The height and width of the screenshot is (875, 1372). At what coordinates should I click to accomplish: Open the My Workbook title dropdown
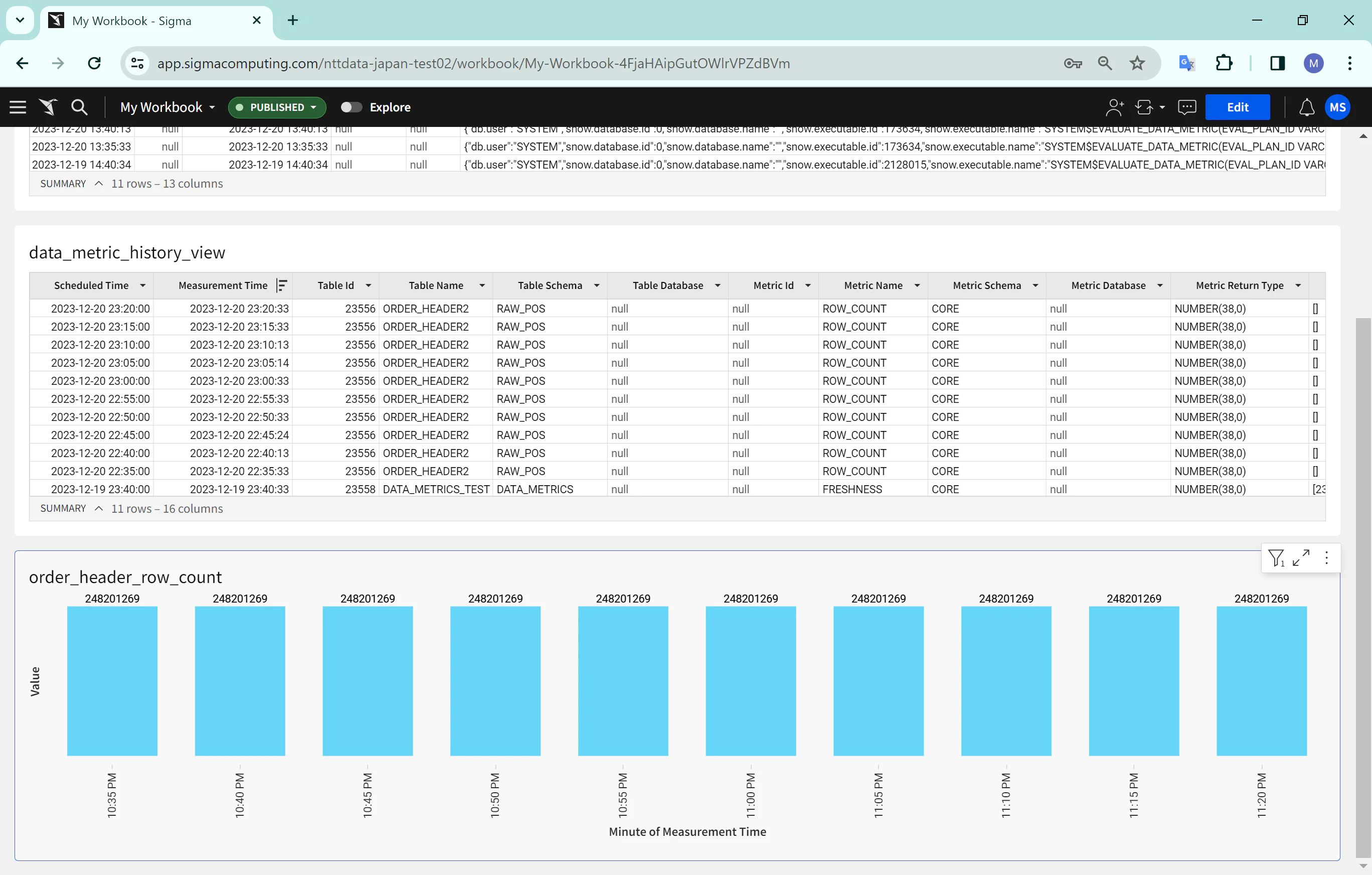(x=167, y=107)
